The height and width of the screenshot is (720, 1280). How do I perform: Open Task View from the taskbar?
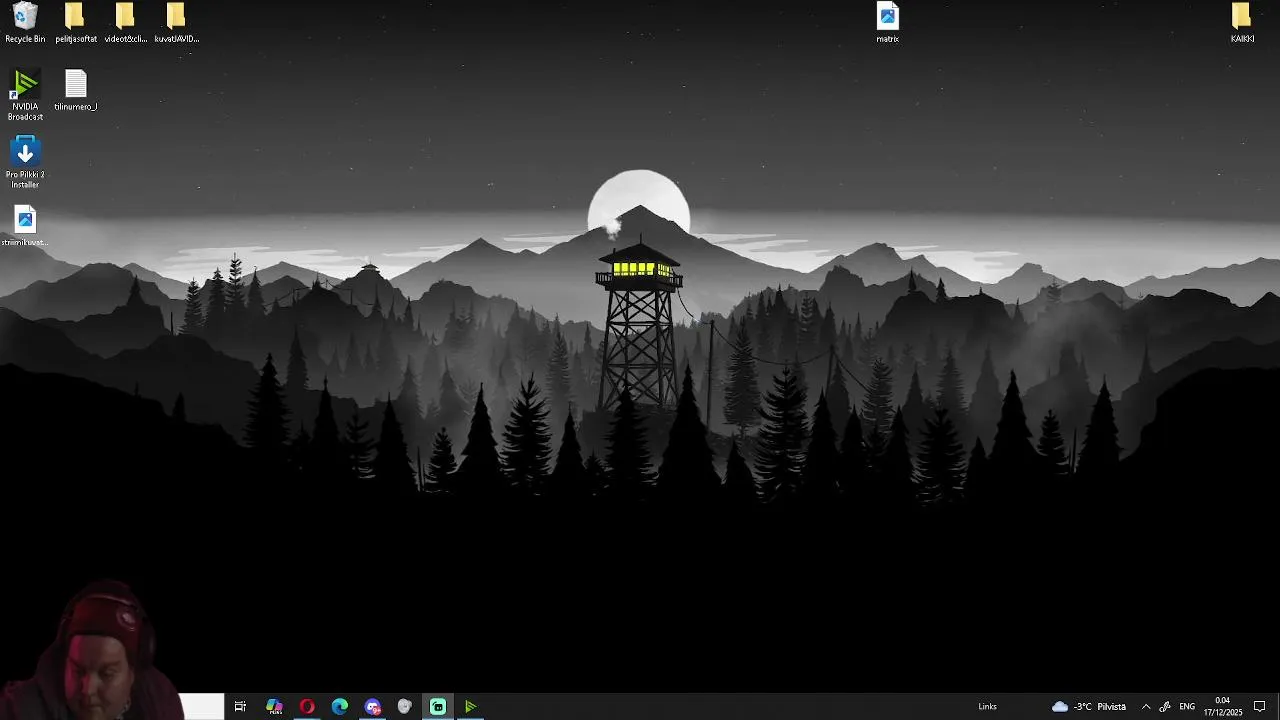(x=240, y=707)
